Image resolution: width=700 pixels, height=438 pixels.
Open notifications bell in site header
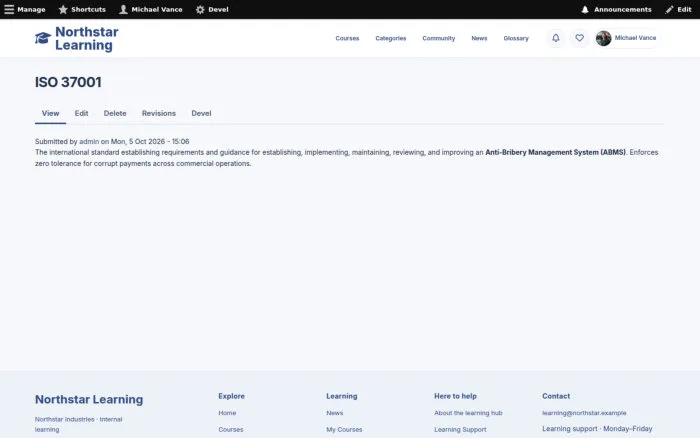(556, 38)
